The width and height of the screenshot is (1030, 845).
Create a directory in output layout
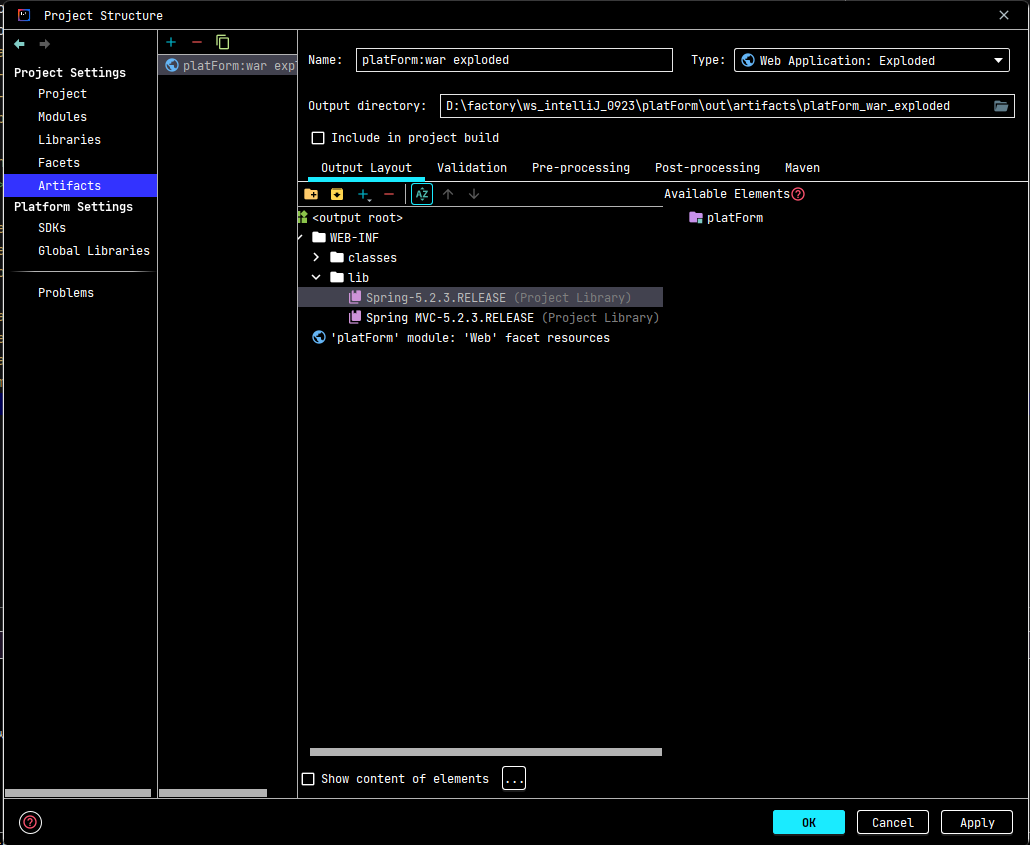pos(311,194)
